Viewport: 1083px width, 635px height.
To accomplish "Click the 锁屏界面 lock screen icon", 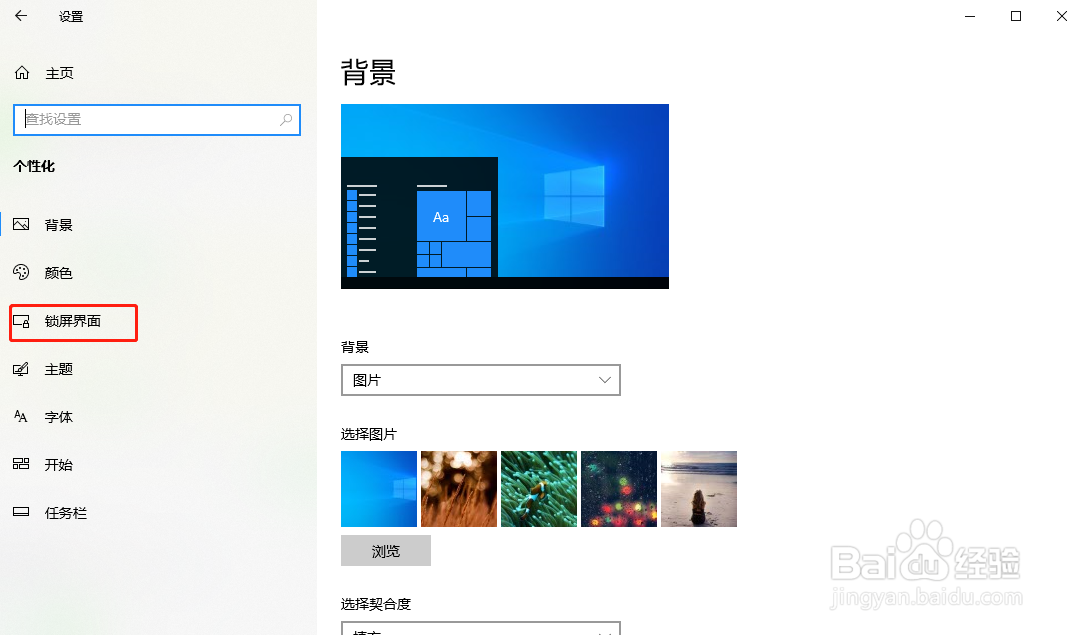I will coord(21,321).
